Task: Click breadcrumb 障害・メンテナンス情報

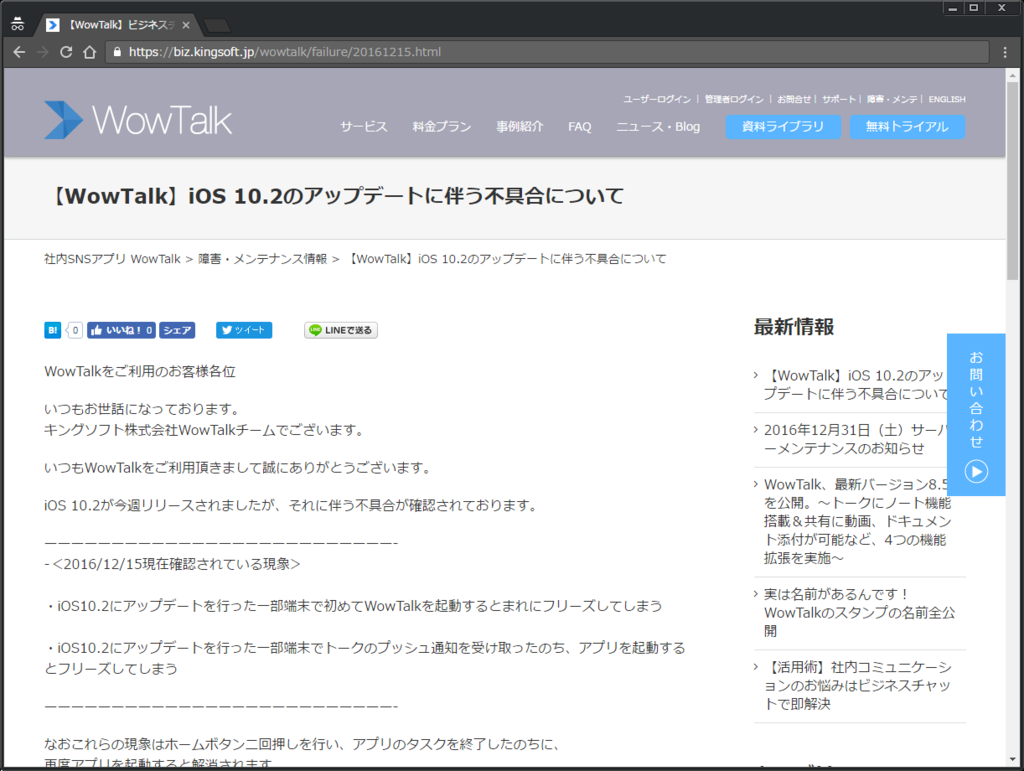Action: coord(263,259)
